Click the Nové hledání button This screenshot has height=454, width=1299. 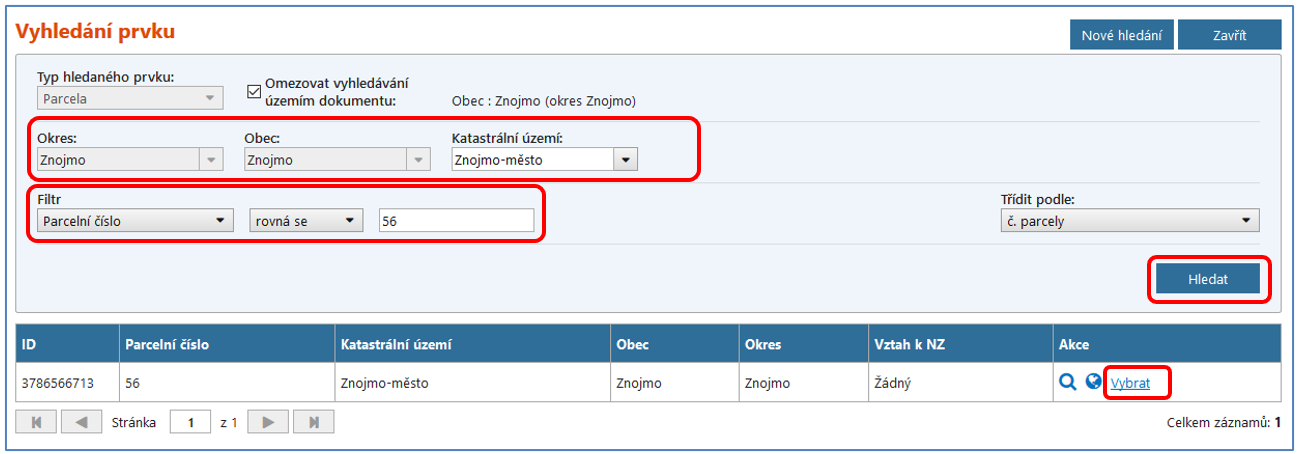tap(1121, 35)
